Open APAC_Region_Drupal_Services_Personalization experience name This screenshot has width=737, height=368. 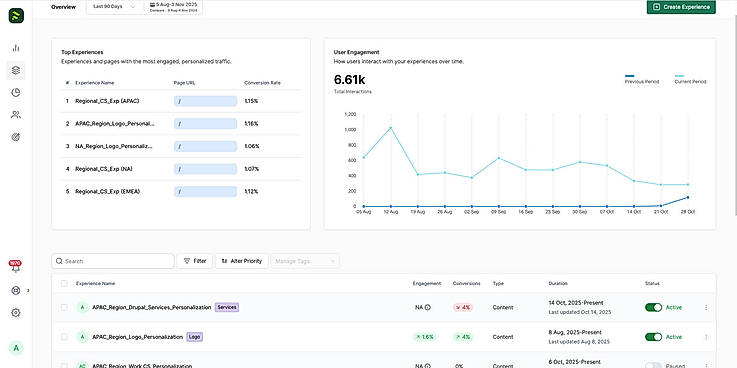tap(152, 307)
